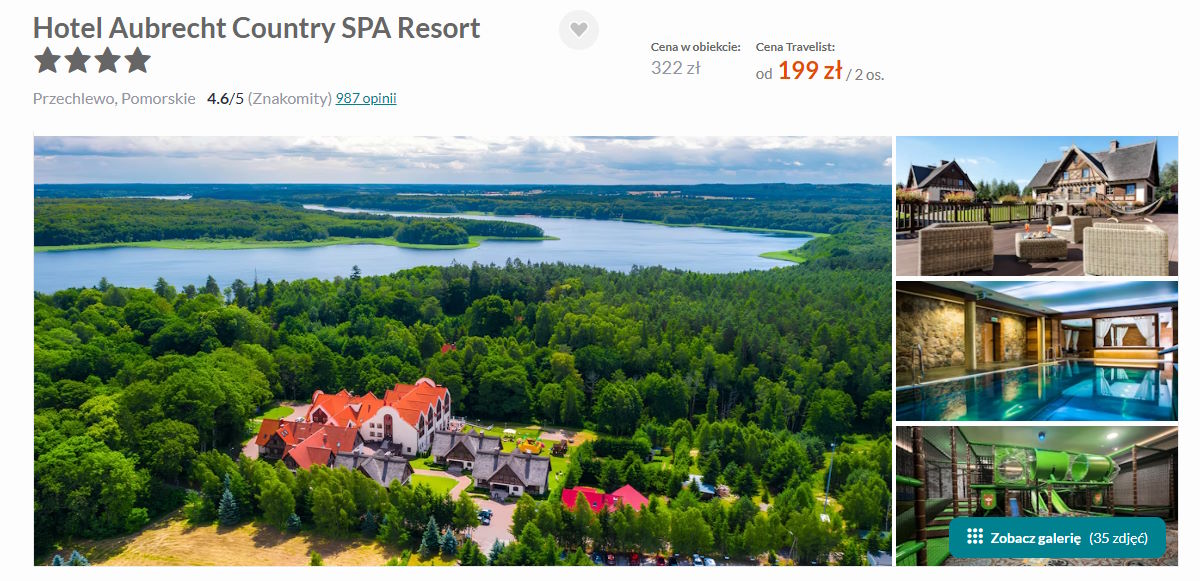The image size is (1200, 581).
Task: Click the third star in hotel rating
Action: [x=107, y=61]
